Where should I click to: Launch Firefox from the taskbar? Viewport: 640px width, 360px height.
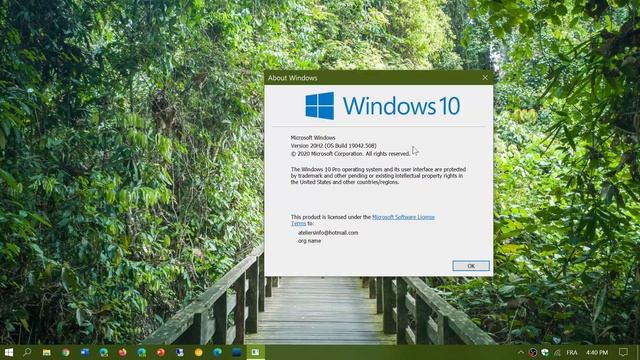[122, 352]
